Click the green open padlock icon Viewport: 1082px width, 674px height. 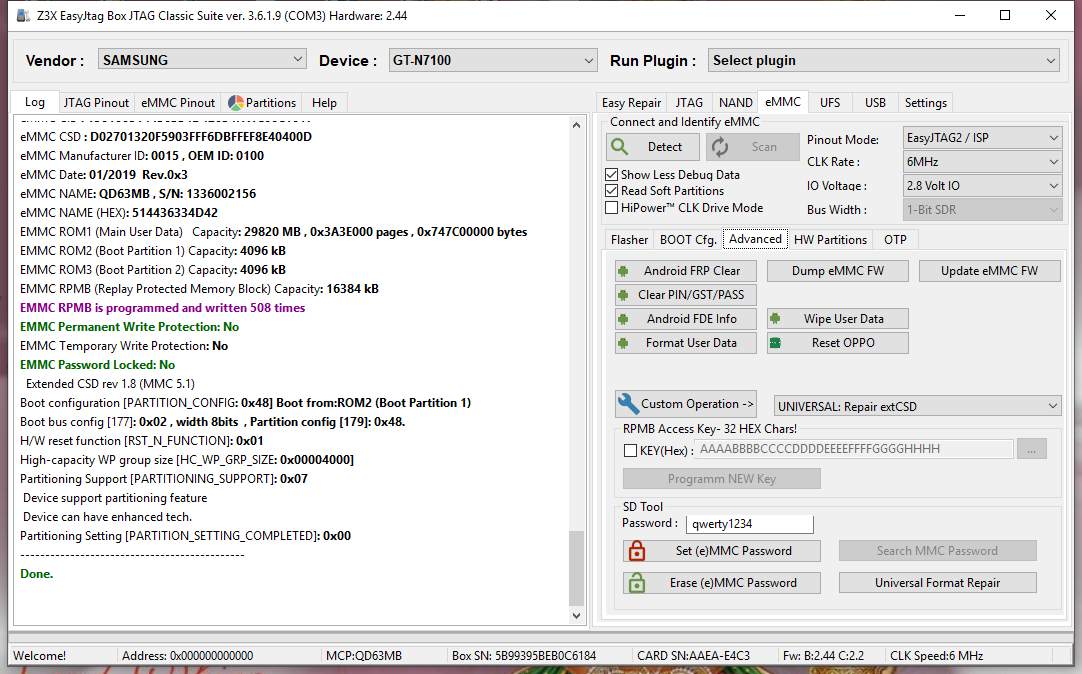pyautogui.click(x=637, y=582)
